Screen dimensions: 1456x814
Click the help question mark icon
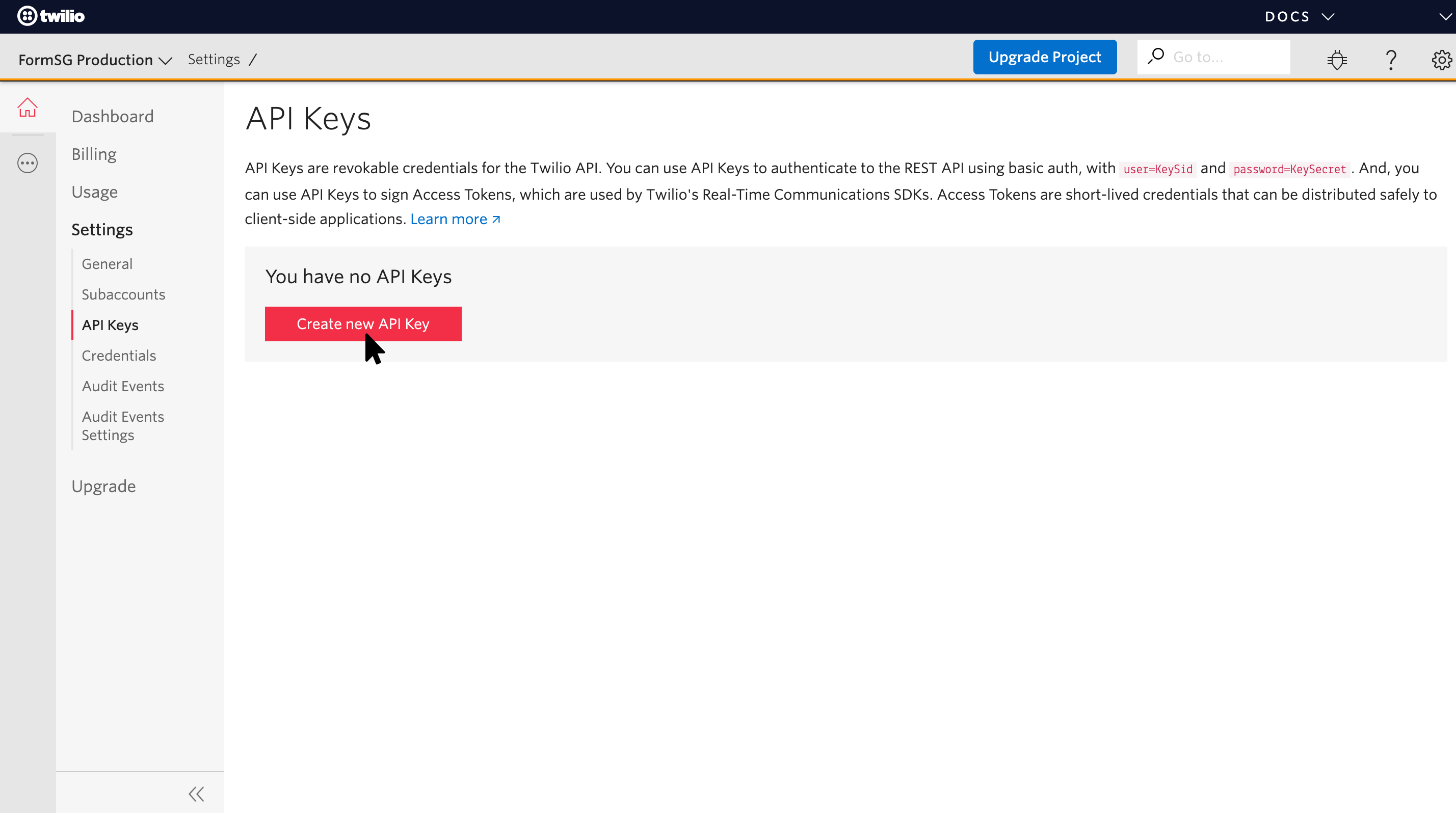1391,59
